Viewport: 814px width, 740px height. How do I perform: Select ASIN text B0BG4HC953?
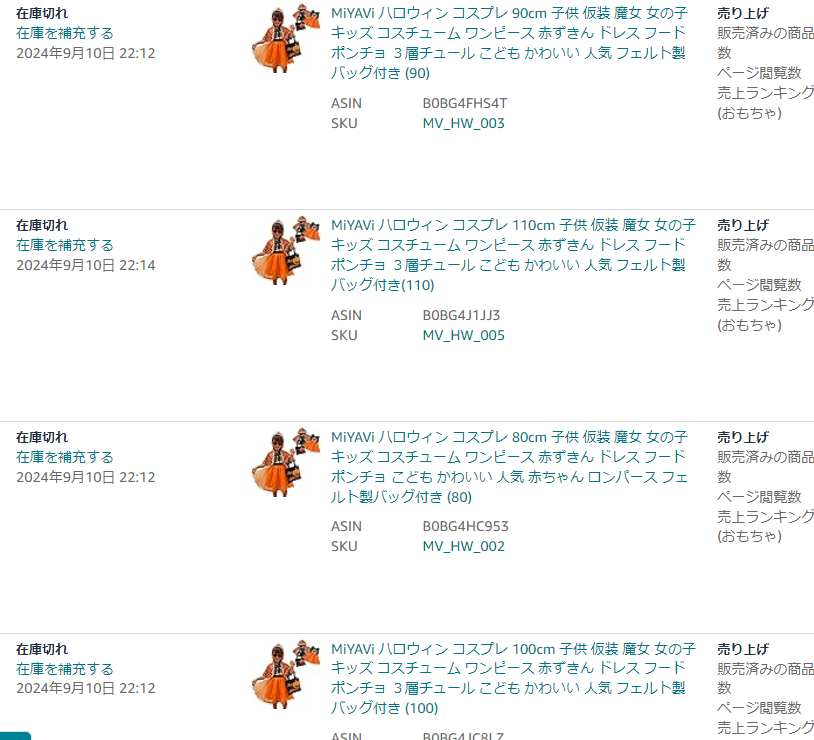[x=466, y=526]
